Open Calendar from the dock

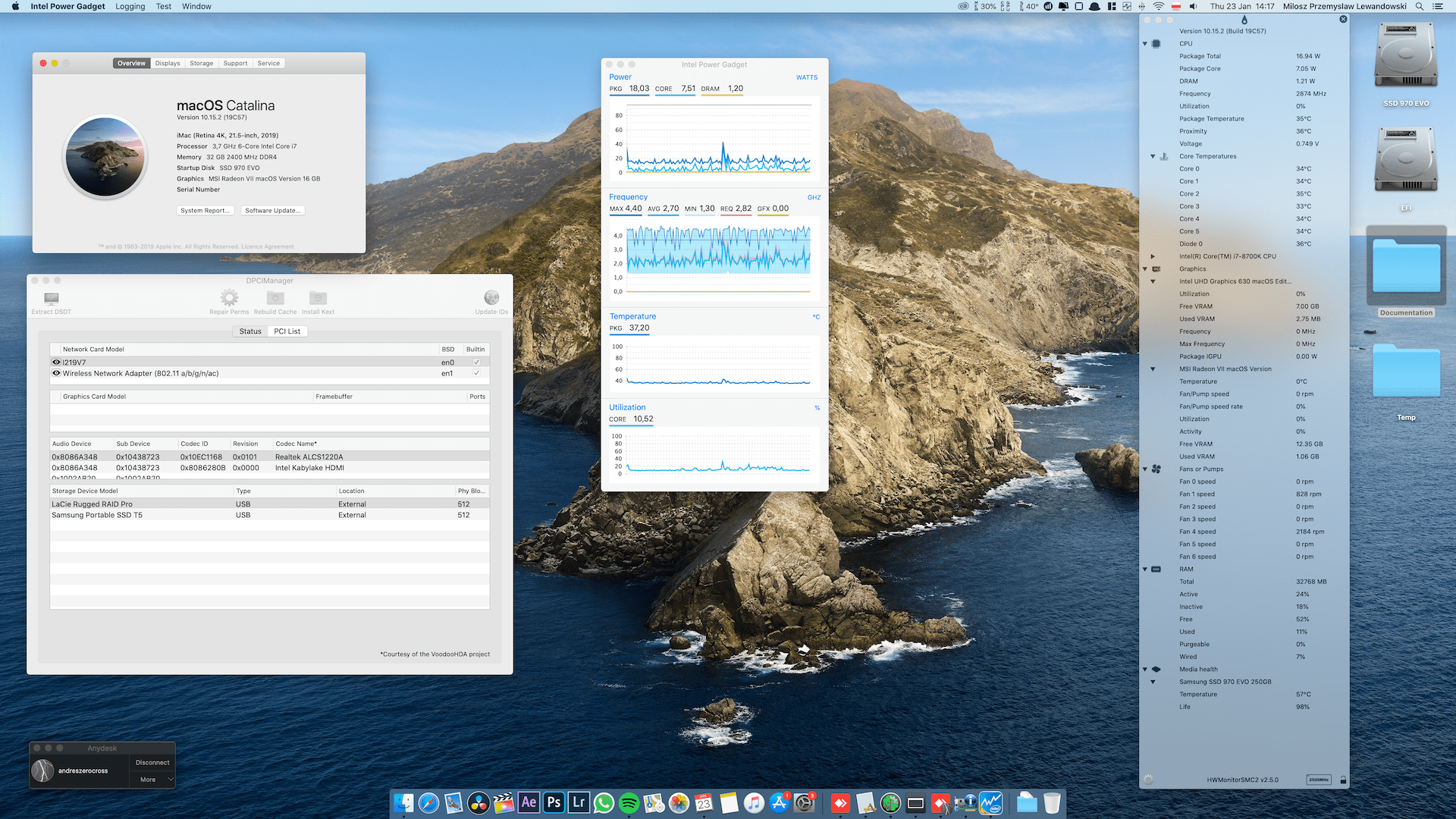point(704,802)
